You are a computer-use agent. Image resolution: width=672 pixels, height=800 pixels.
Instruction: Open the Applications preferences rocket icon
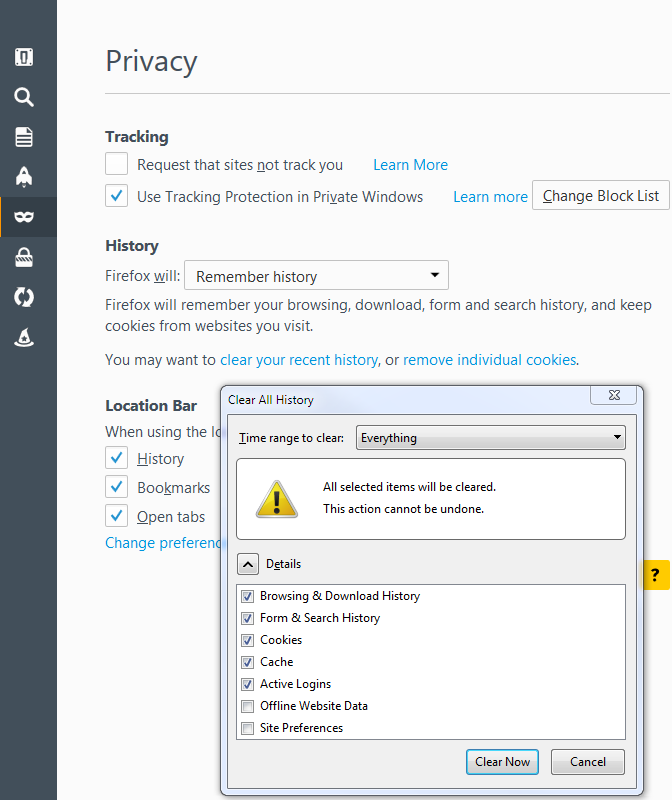pyautogui.click(x=24, y=177)
